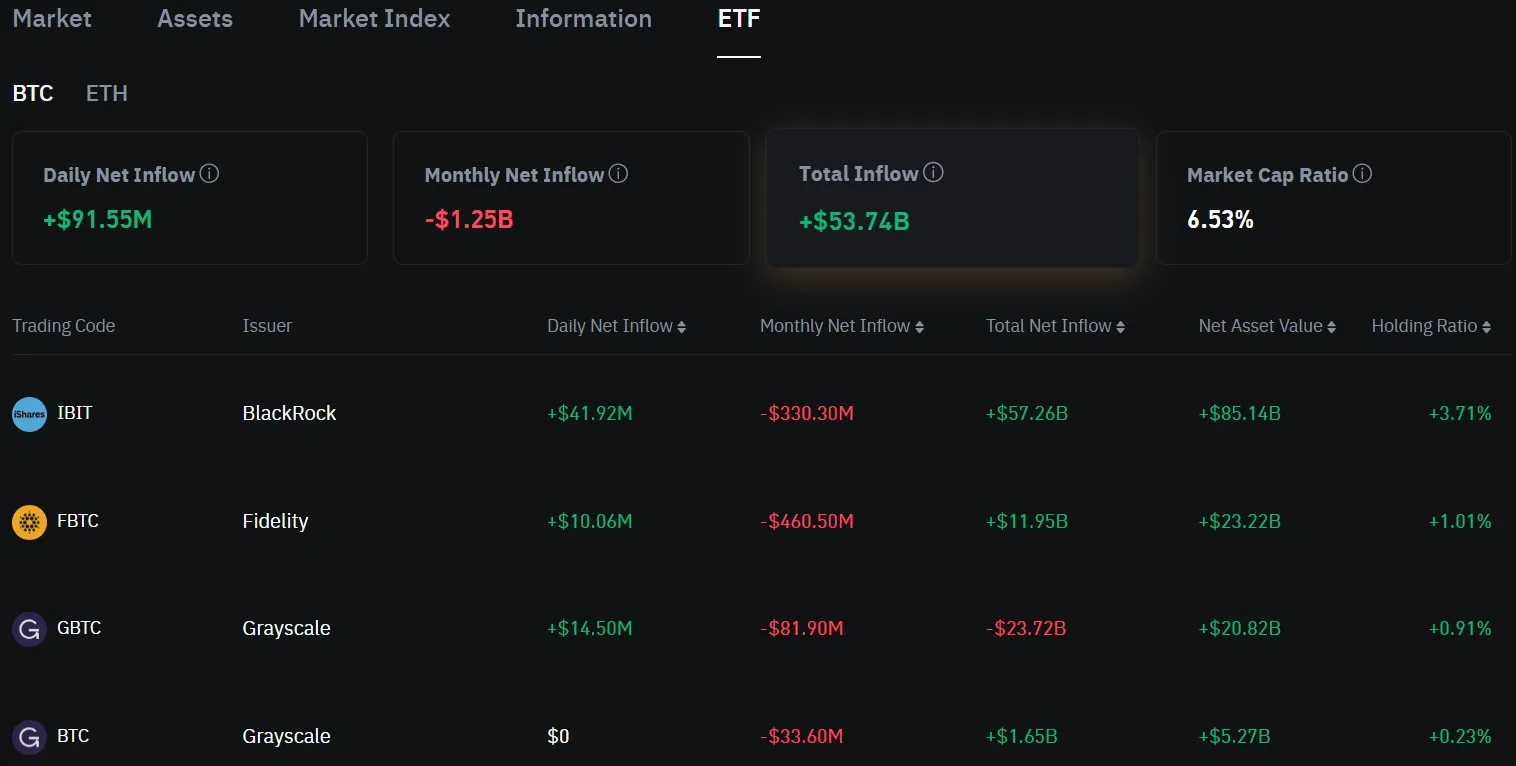
Task: Sort table by Holding Ratio column
Action: coord(1431,326)
